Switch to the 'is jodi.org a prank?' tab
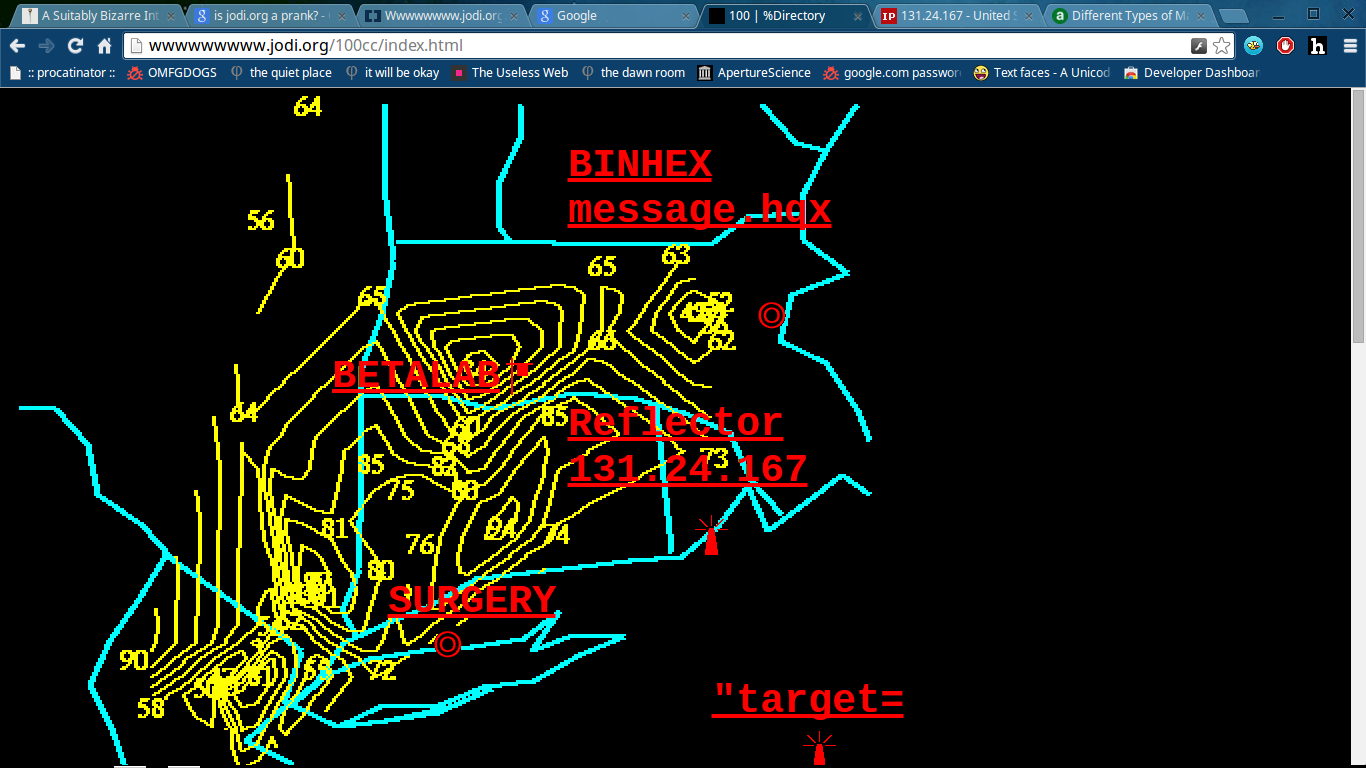 268,16
